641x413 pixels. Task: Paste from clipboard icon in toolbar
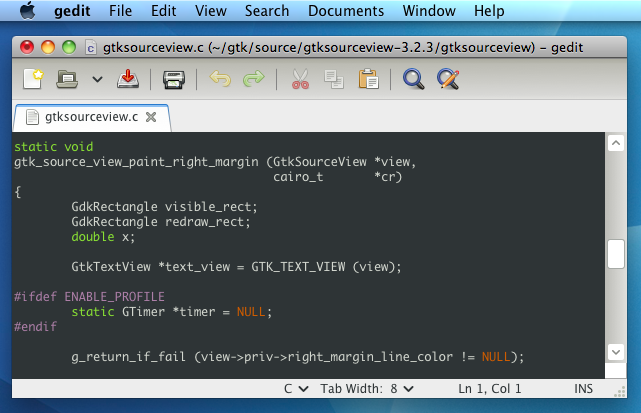[x=368, y=79]
